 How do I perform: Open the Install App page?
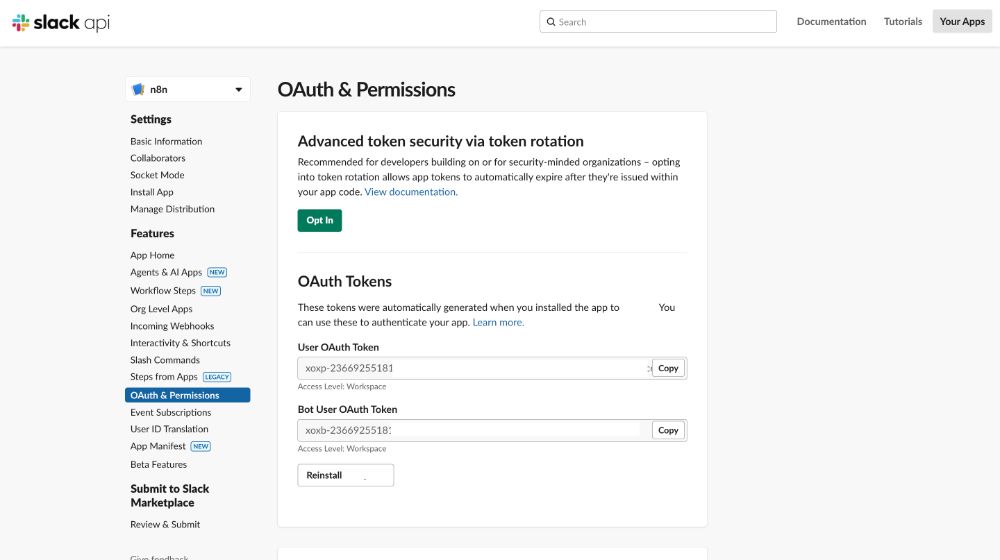point(152,192)
